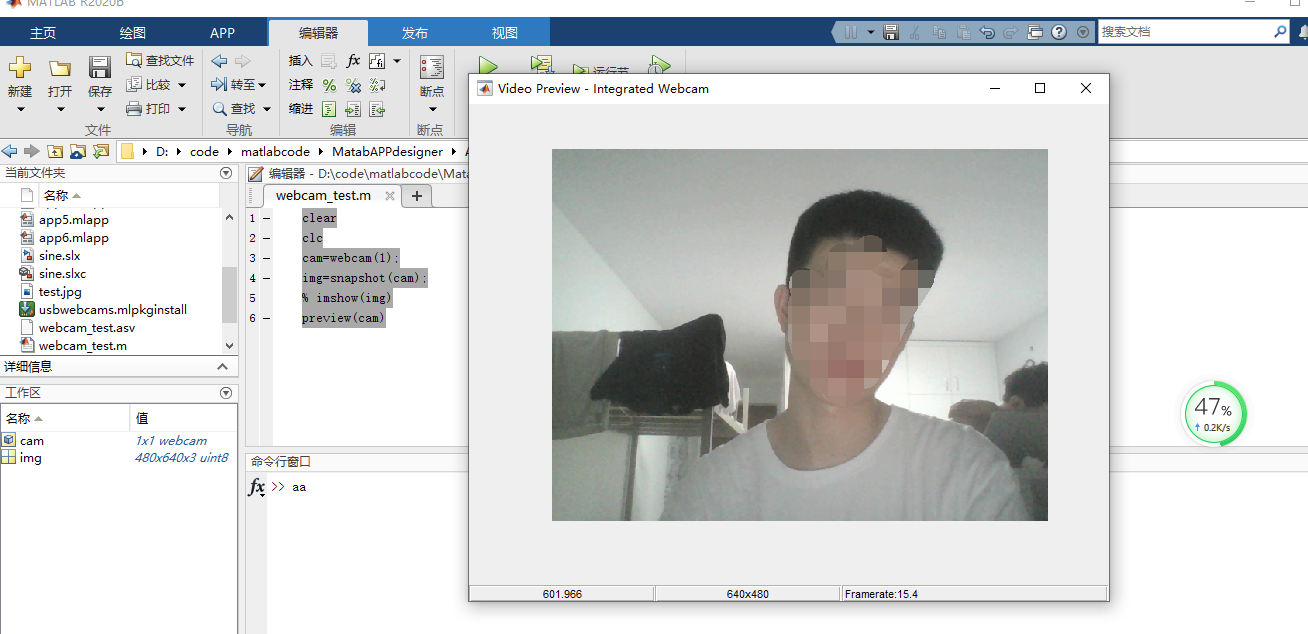Expand the 详细信息 panel
This screenshot has height=634, width=1308.
coord(224,367)
